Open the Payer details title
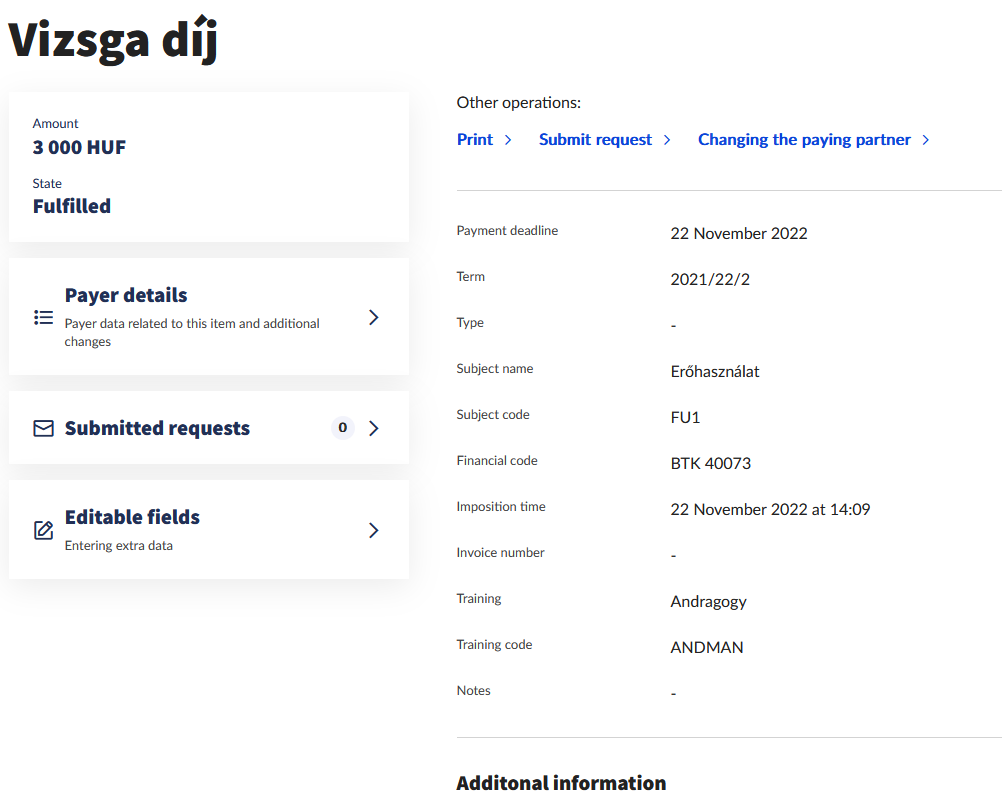Viewport: 1002px width, 797px height. (126, 295)
